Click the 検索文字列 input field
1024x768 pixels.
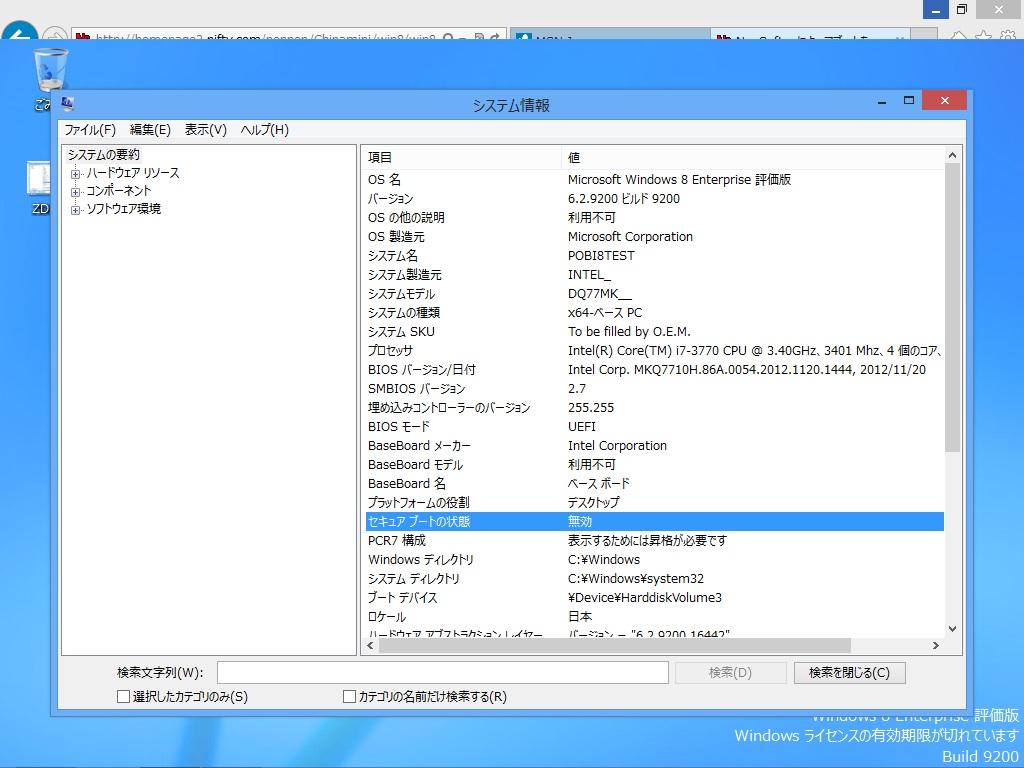tap(443, 673)
